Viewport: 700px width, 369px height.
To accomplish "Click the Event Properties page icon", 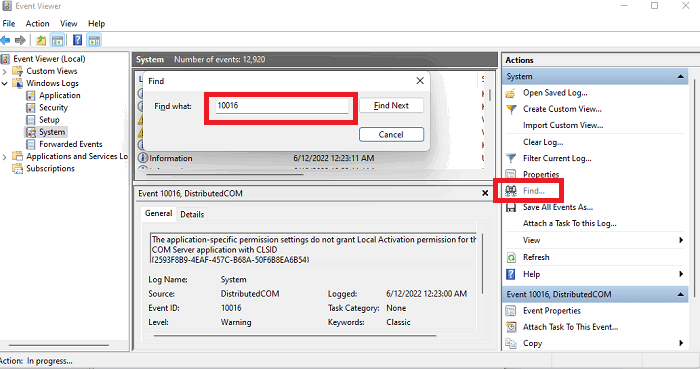I will tap(511, 311).
